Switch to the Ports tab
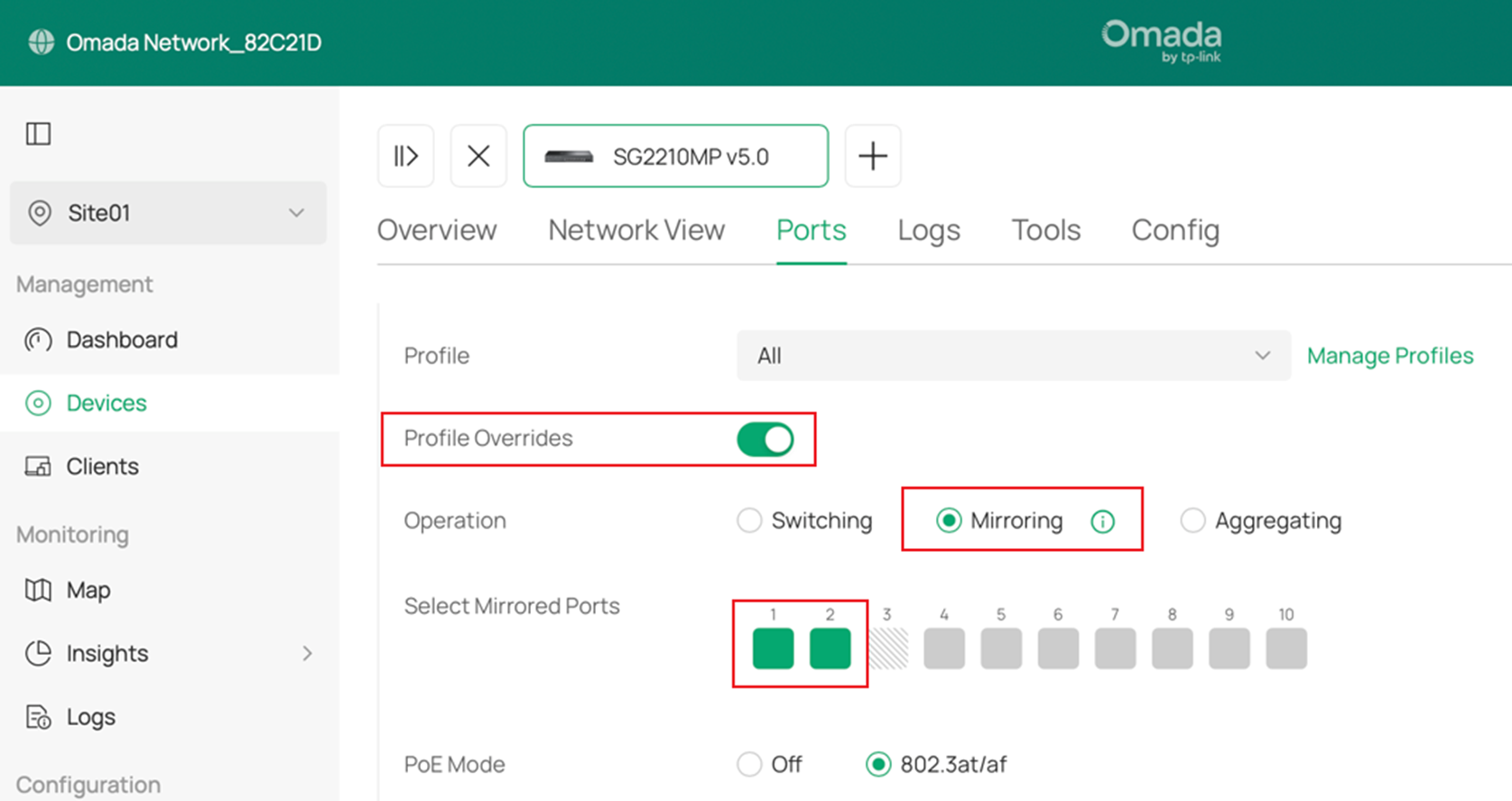 coord(812,230)
